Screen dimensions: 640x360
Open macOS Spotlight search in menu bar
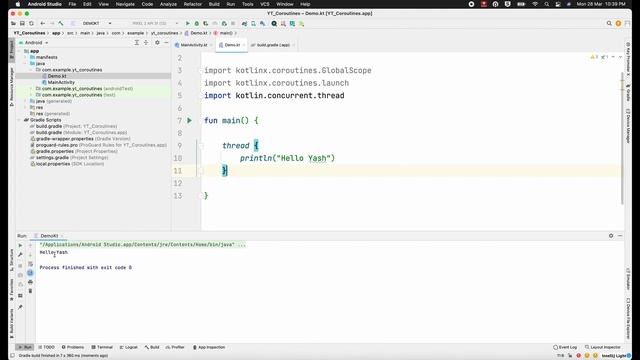[x=547, y=4]
